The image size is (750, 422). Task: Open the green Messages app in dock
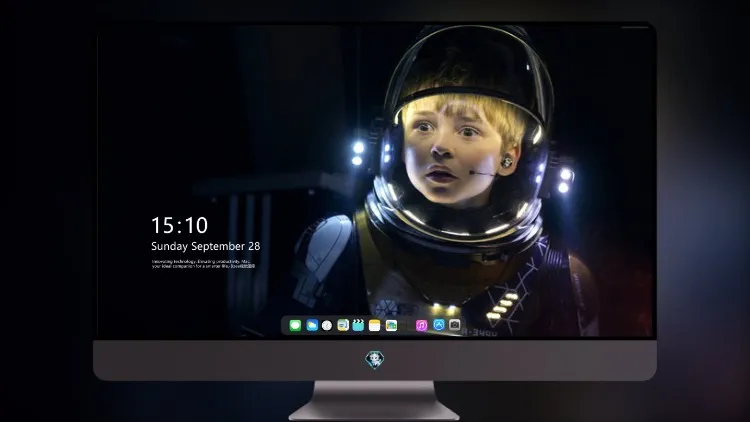[295, 326]
